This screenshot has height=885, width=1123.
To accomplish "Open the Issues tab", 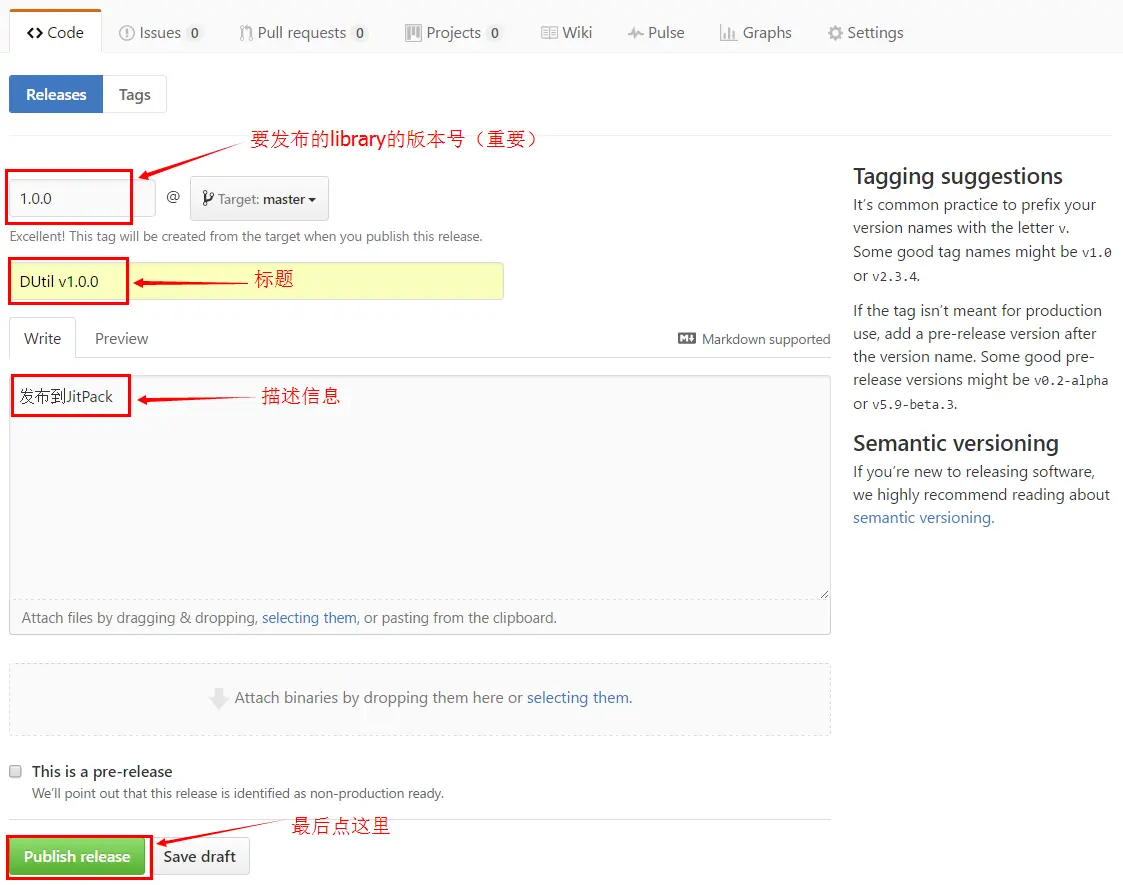I will [x=159, y=33].
